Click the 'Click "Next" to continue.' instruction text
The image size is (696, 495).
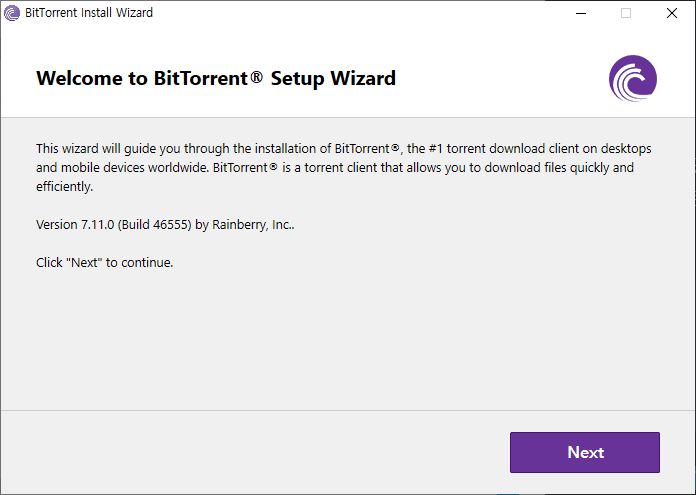pyautogui.click(x=104, y=262)
